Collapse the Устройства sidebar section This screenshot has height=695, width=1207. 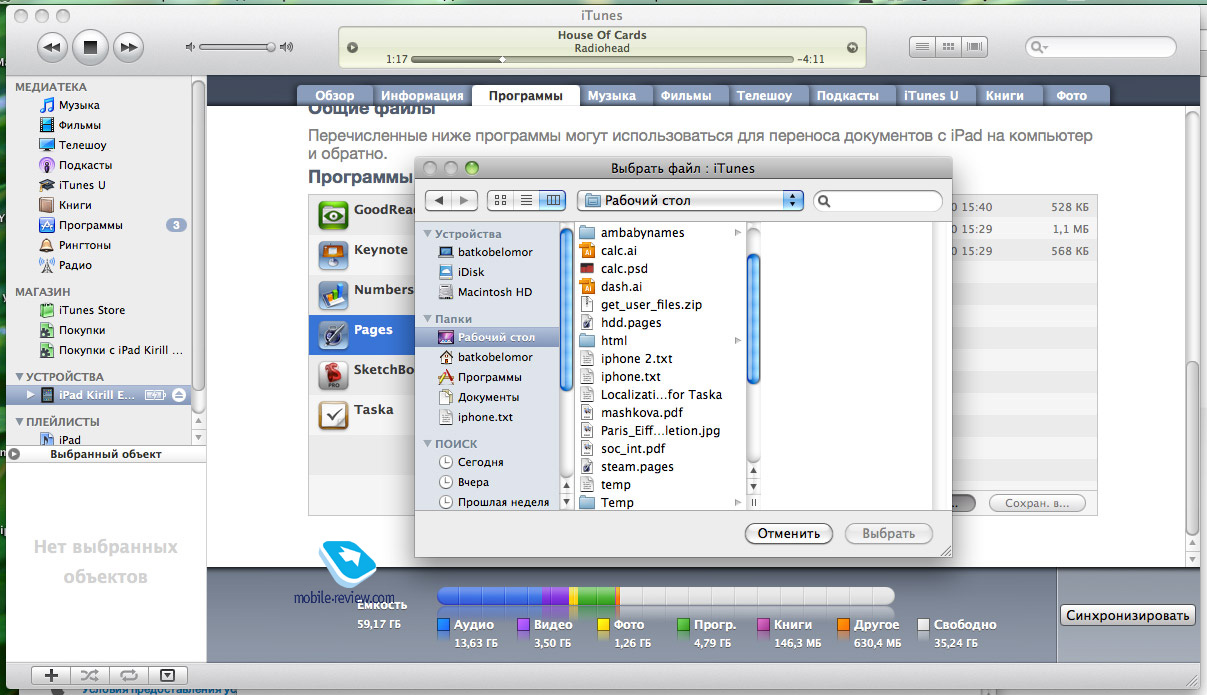(x=21, y=377)
